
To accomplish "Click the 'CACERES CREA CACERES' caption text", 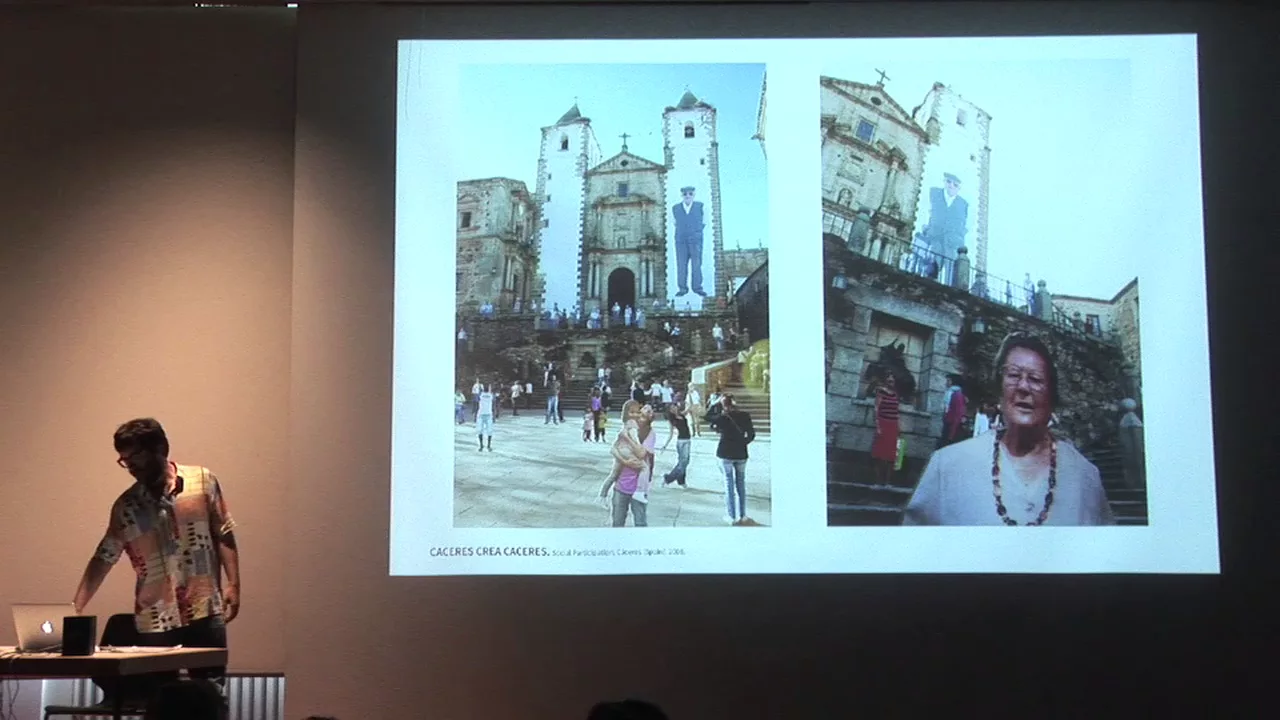I will (x=489, y=551).
